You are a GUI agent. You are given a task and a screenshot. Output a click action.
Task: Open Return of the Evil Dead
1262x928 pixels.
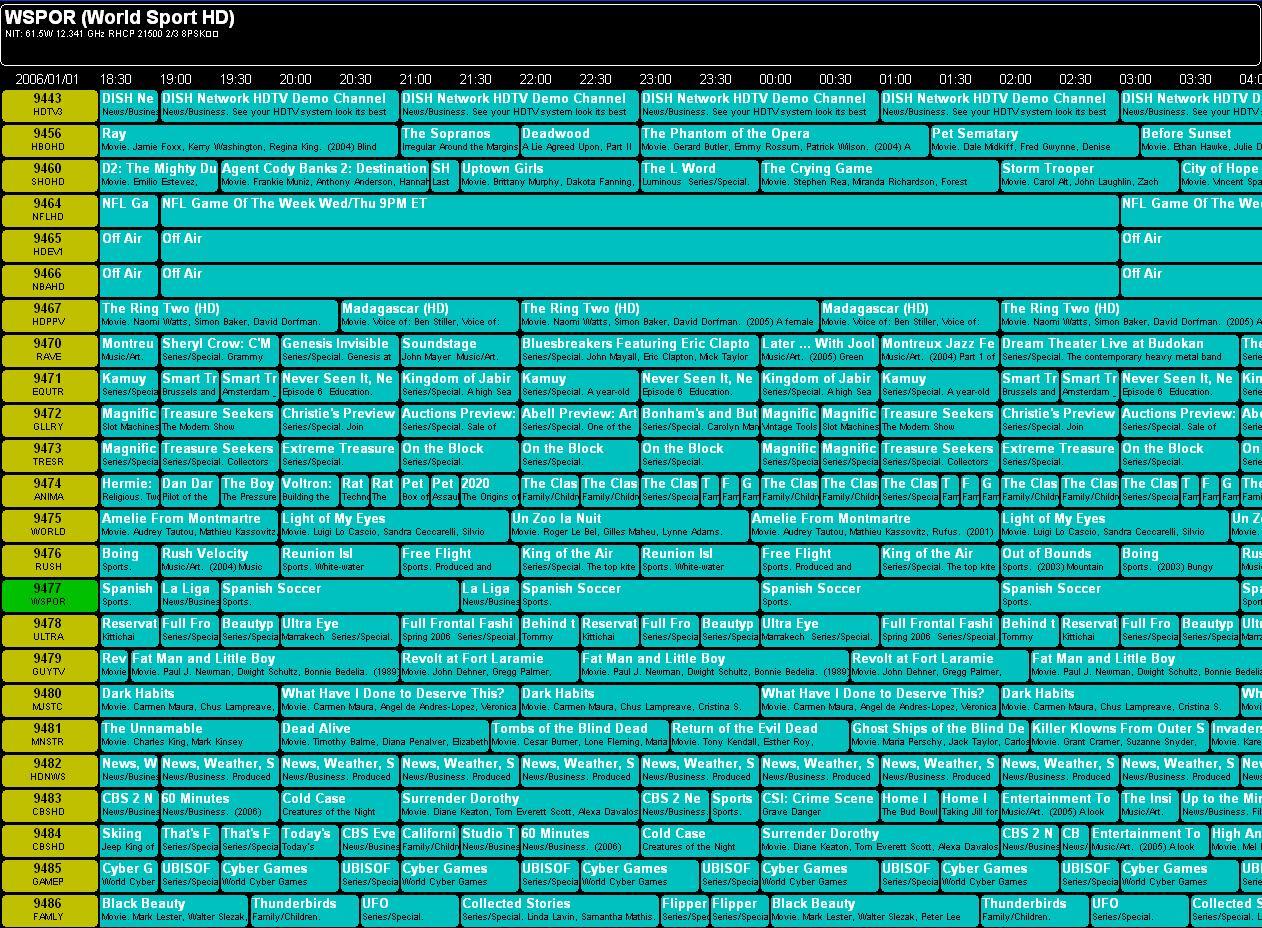coord(759,736)
